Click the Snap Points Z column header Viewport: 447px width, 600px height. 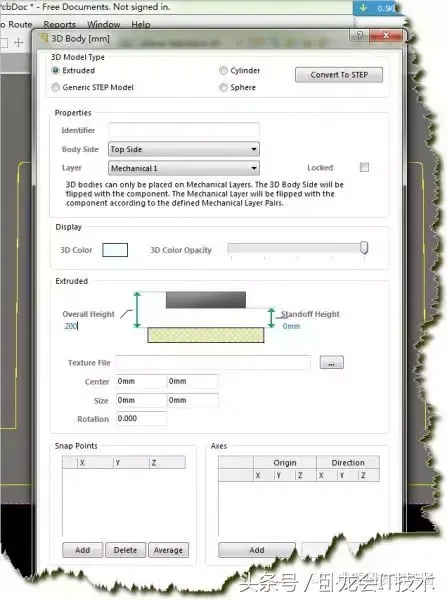pyautogui.click(x=167, y=462)
